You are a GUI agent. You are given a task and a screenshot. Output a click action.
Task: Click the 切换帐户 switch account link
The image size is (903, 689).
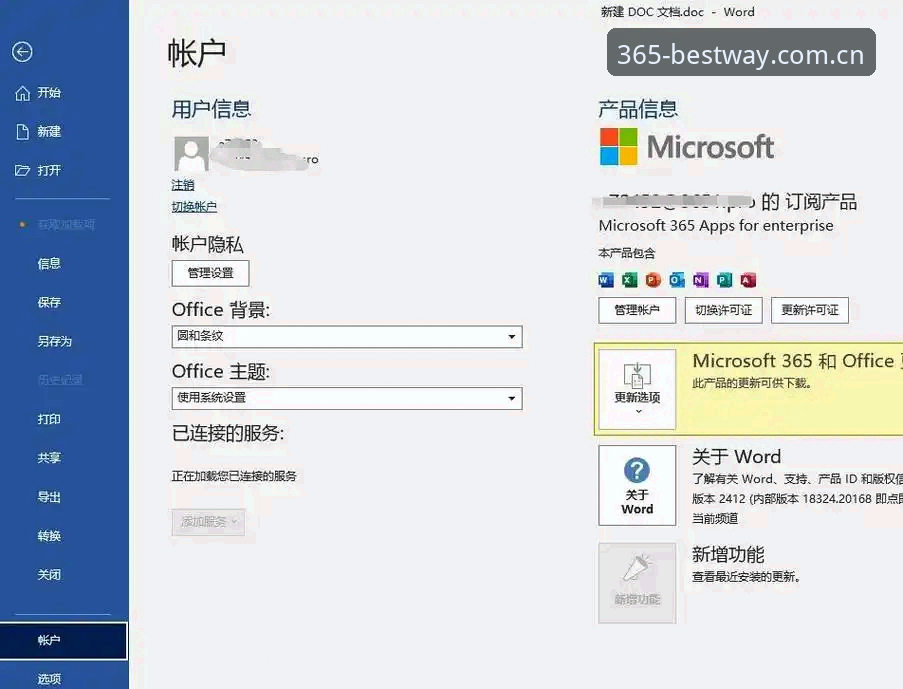194,207
